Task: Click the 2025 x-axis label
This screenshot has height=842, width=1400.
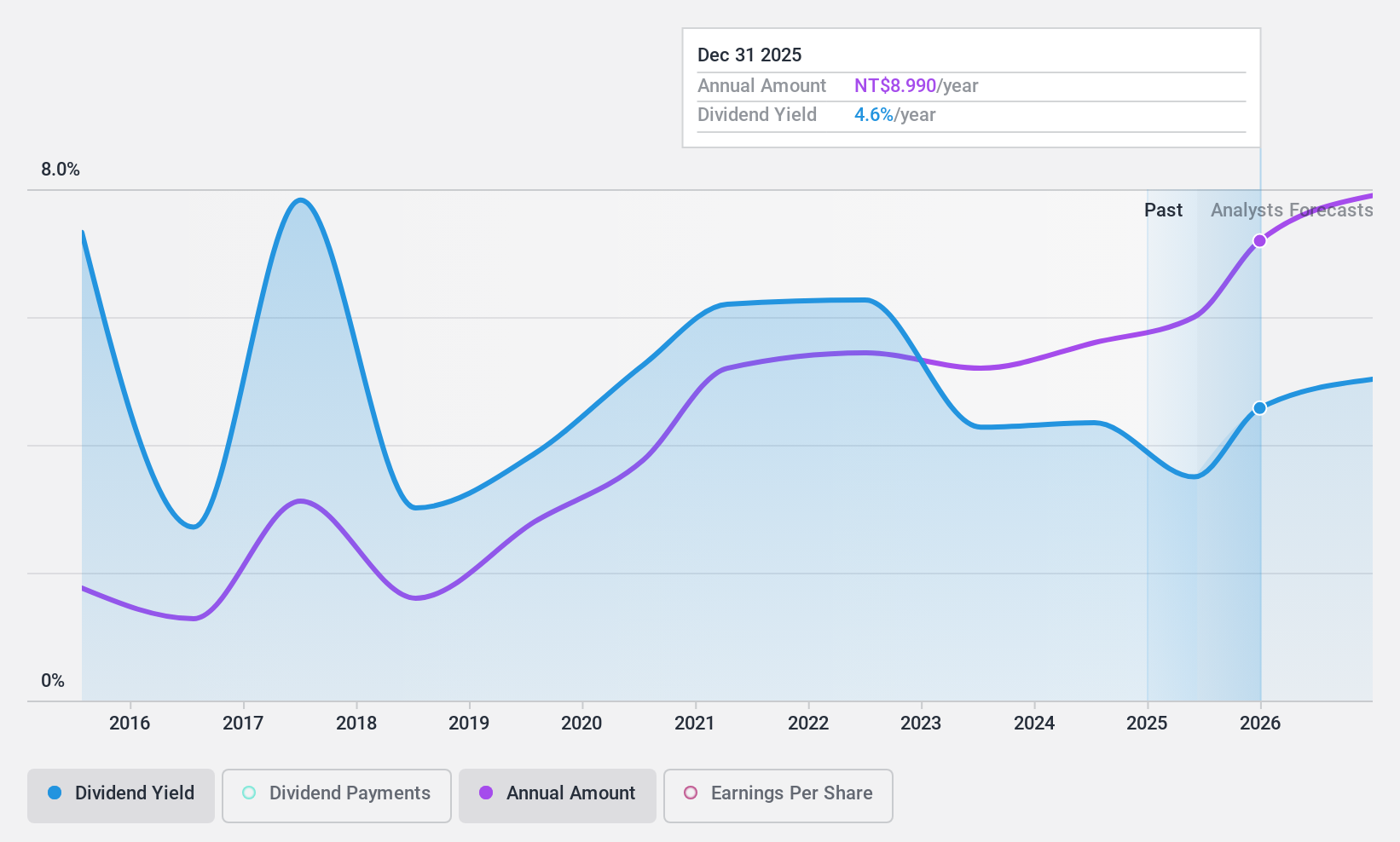Action: click(x=1147, y=724)
